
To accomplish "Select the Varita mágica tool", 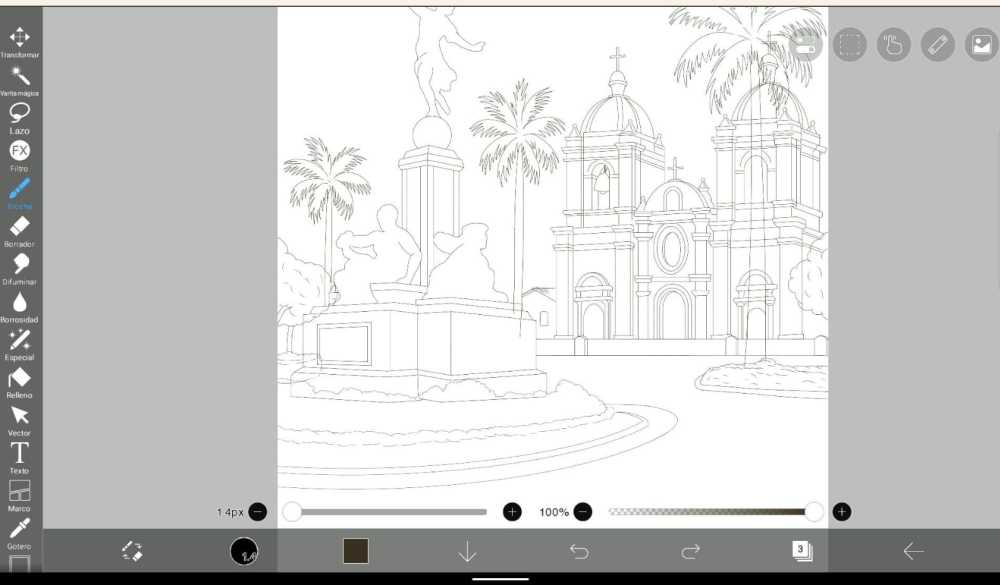I will click(20, 80).
